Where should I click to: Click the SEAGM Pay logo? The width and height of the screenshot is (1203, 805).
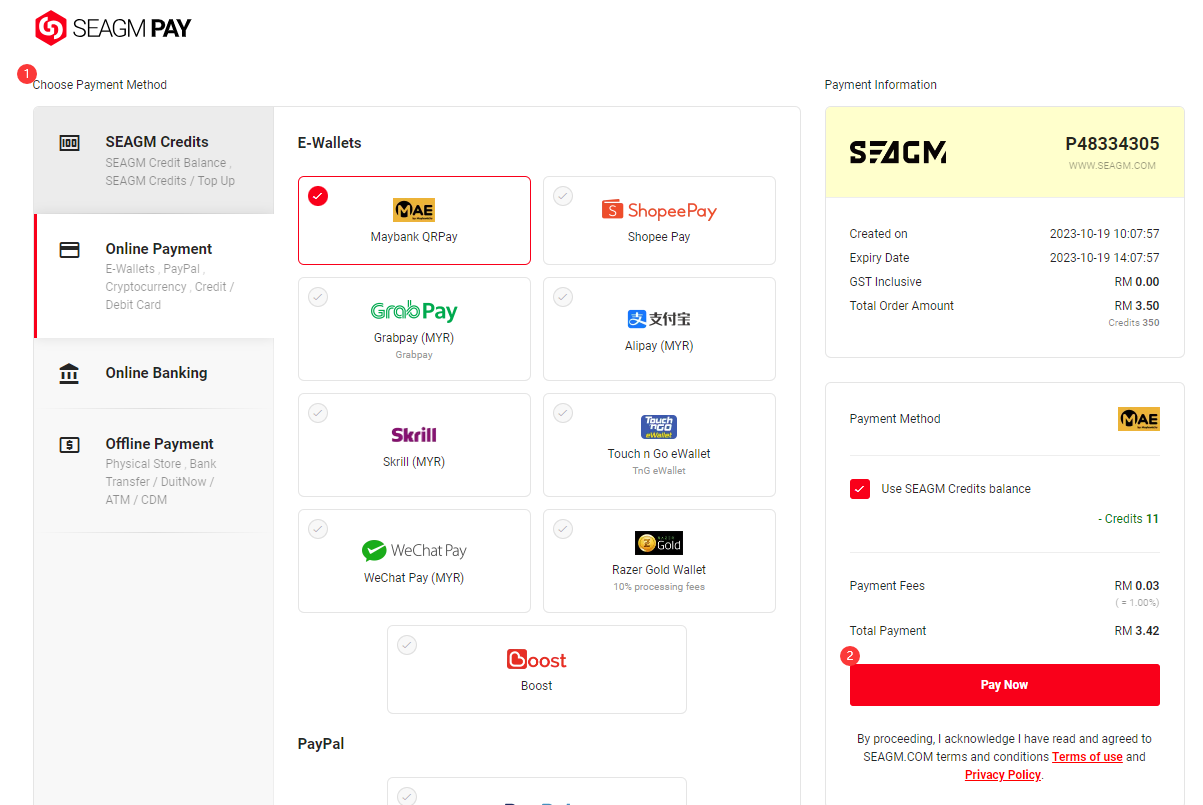(113, 28)
